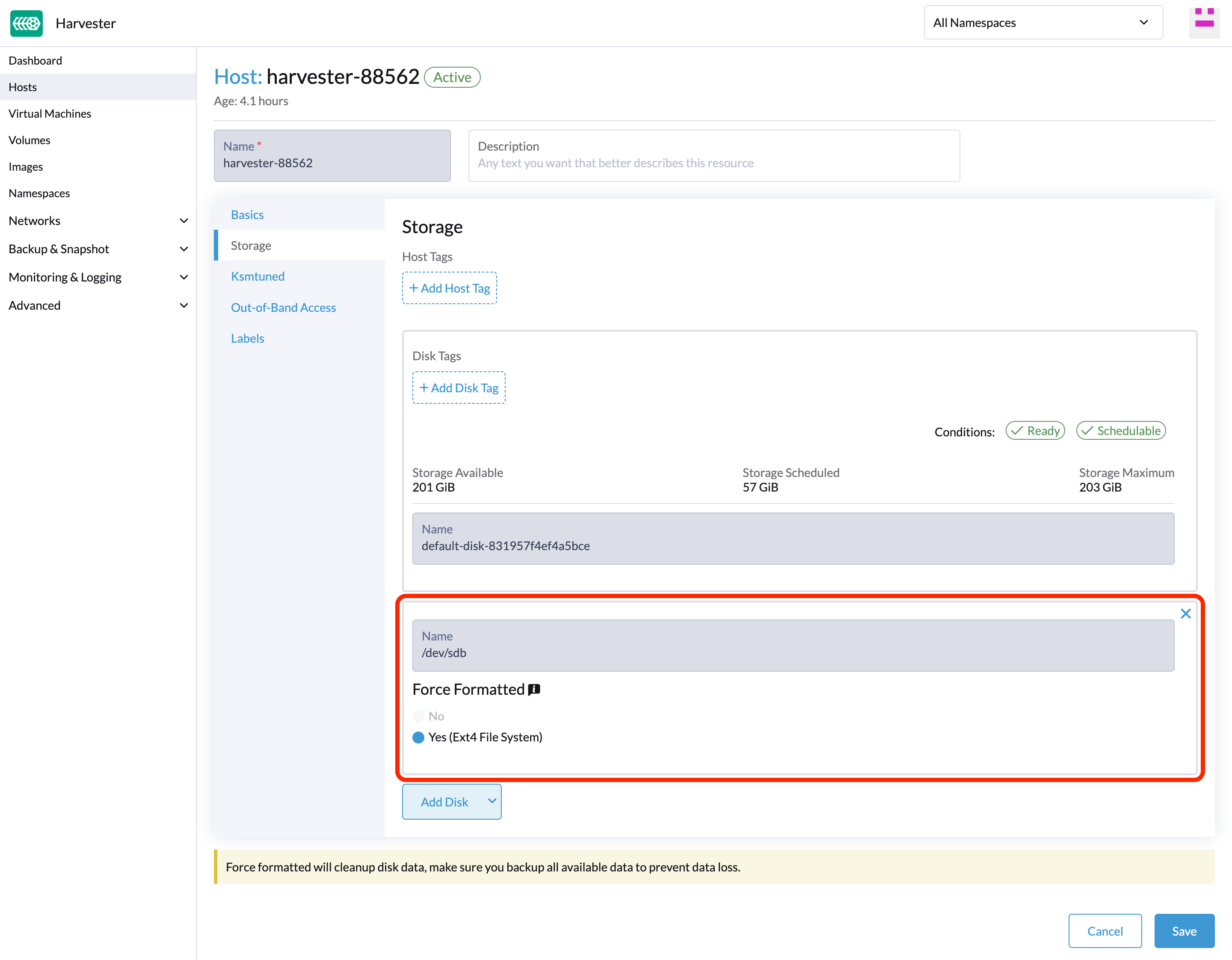Image resolution: width=1232 pixels, height=960 pixels.
Task: Select Yes Ext4 File System radio button
Action: pyautogui.click(x=419, y=737)
